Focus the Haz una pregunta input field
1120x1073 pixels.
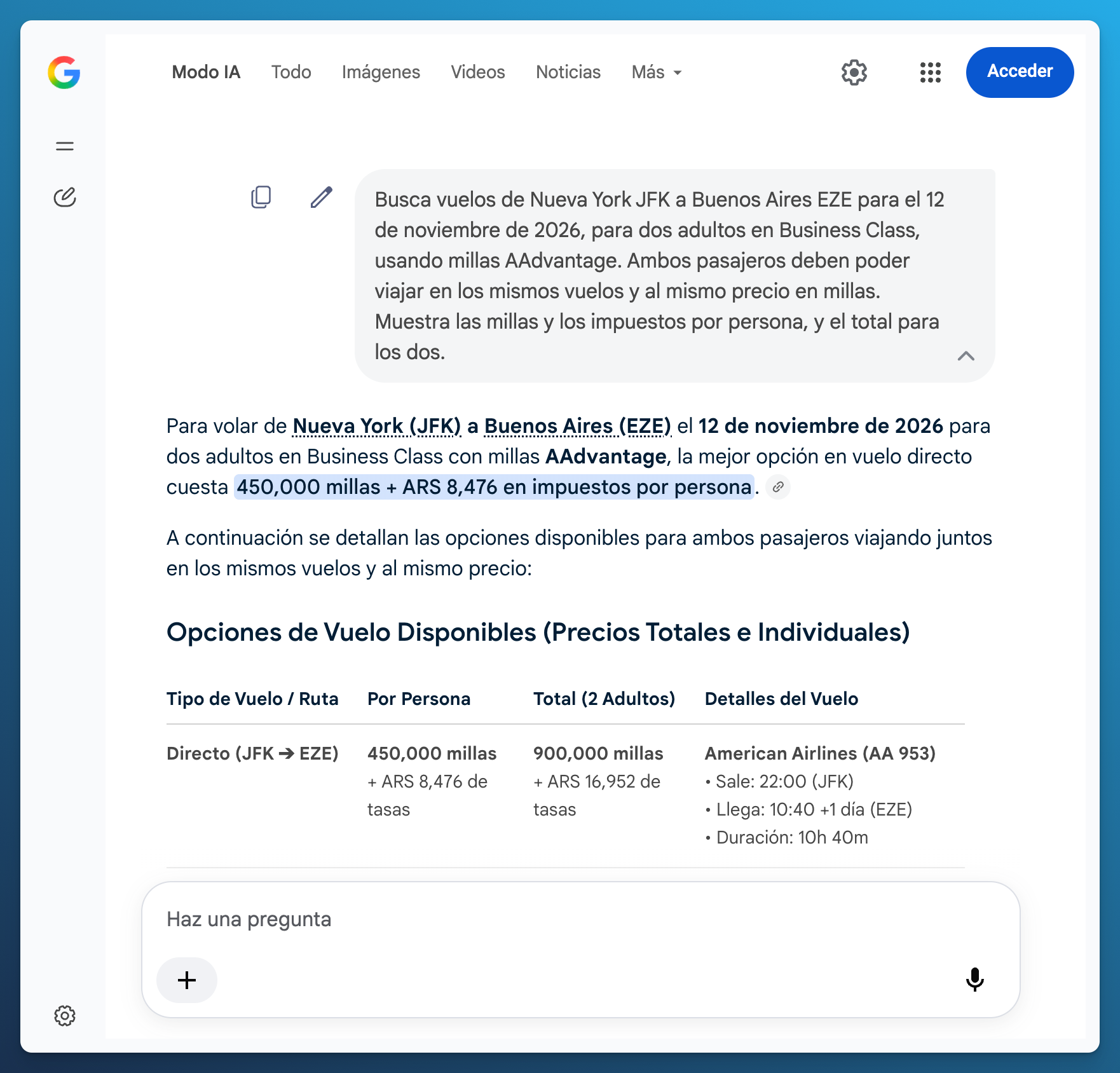pyautogui.click(x=580, y=919)
